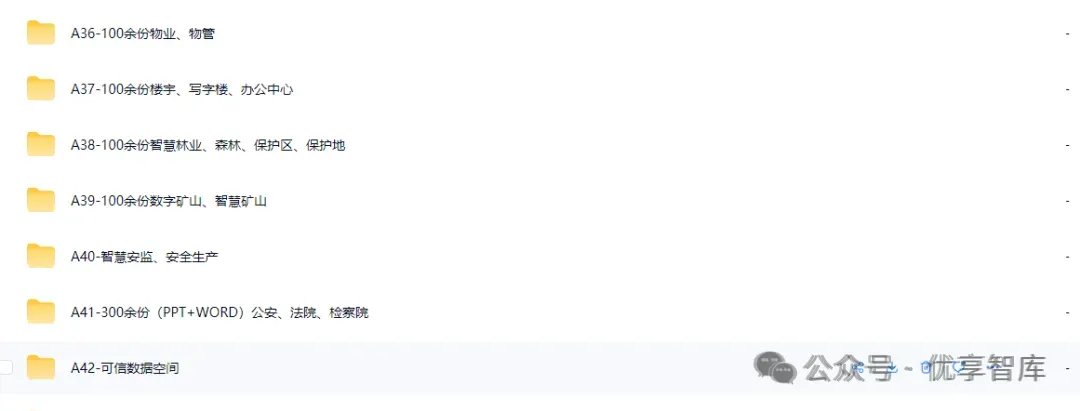The height and width of the screenshot is (411, 1080).
Task: Click the A42 可信数据空间 folder icon
Action: coord(41,368)
